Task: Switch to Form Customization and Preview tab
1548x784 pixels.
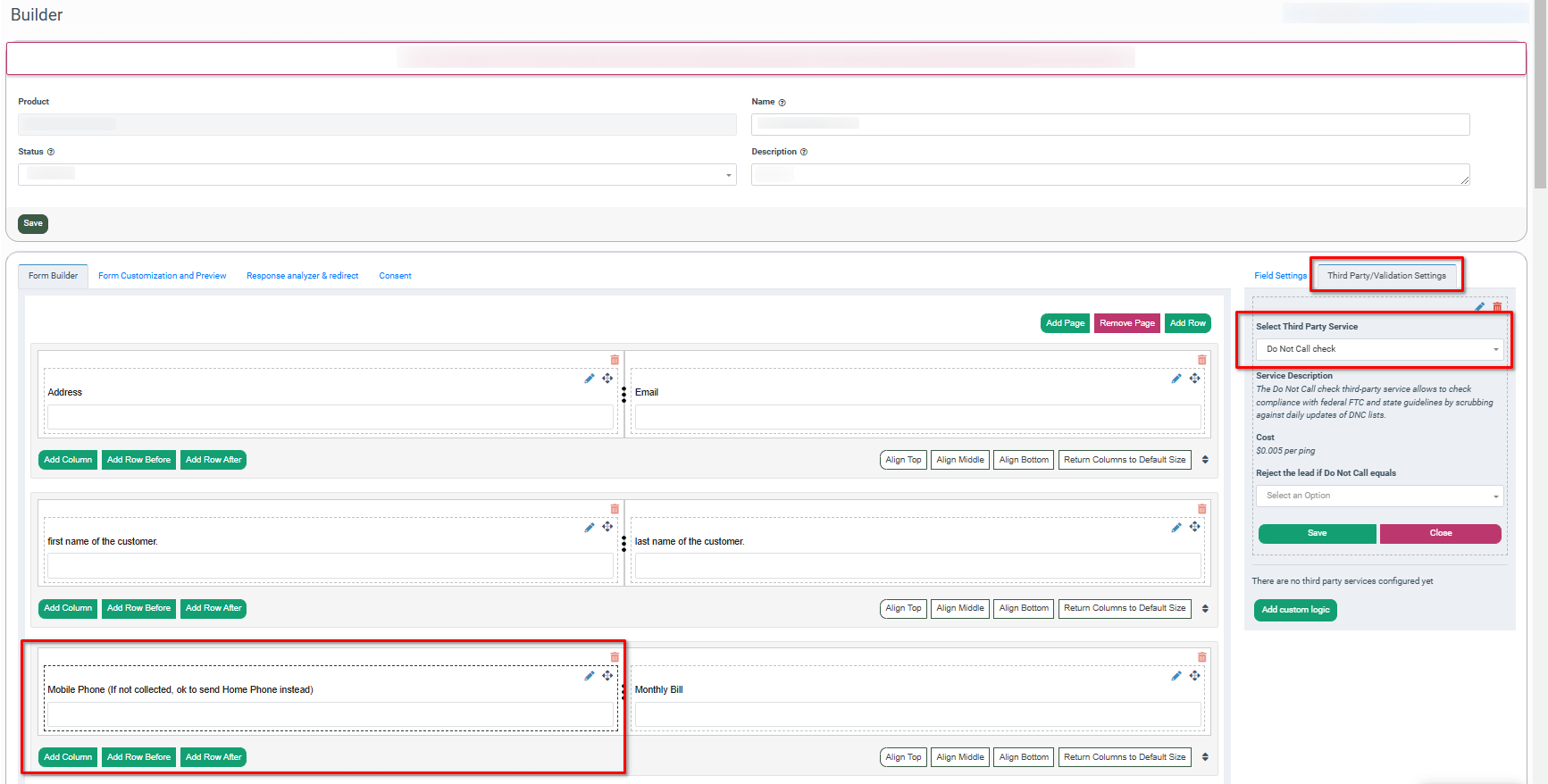Action: pos(162,276)
